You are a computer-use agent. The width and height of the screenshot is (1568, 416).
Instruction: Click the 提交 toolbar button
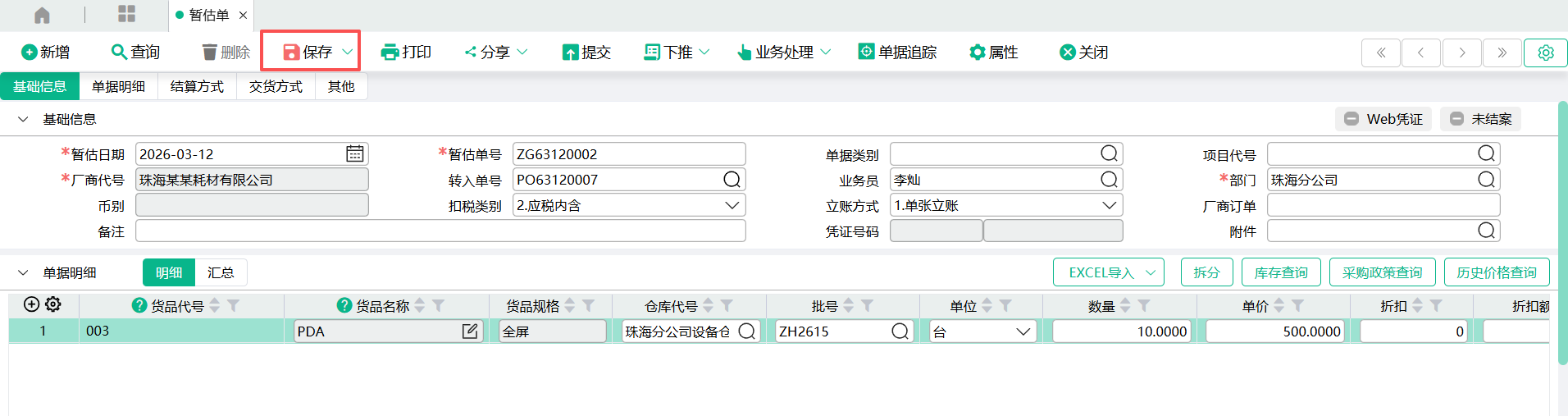(586, 53)
